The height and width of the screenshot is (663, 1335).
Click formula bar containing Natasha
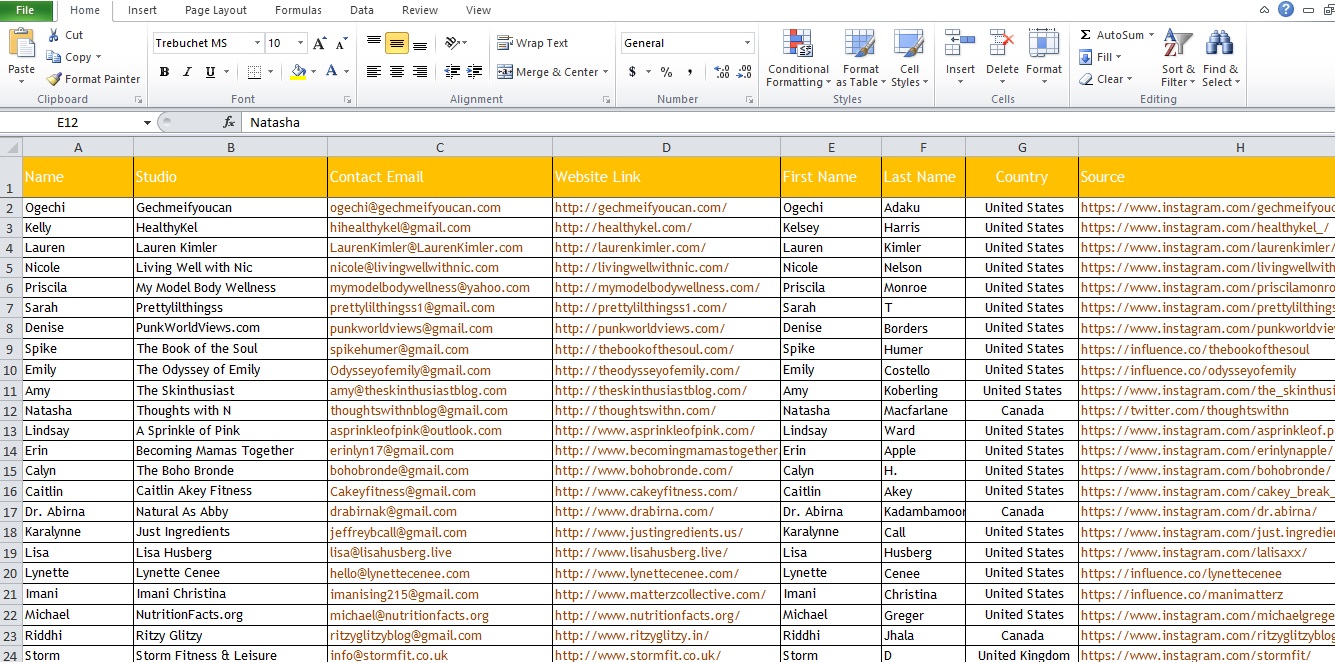coord(787,122)
